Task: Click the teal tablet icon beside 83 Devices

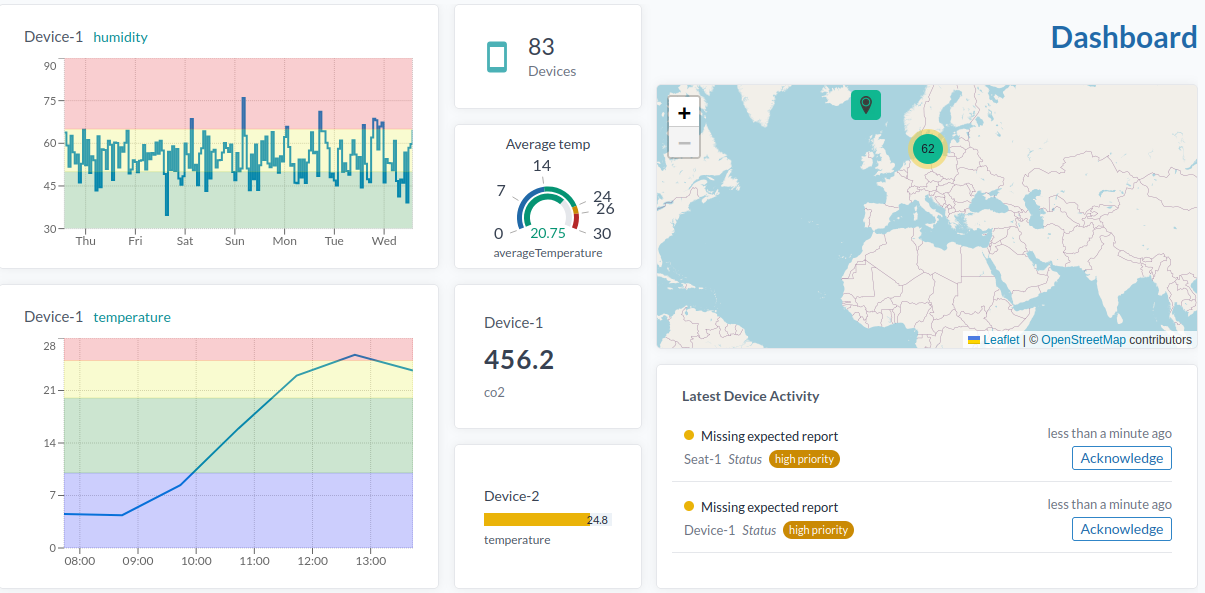Action: click(x=497, y=56)
